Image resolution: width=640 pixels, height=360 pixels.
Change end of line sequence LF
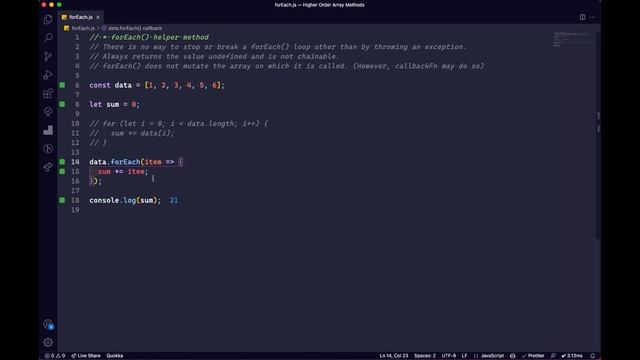click(x=464, y=356)
